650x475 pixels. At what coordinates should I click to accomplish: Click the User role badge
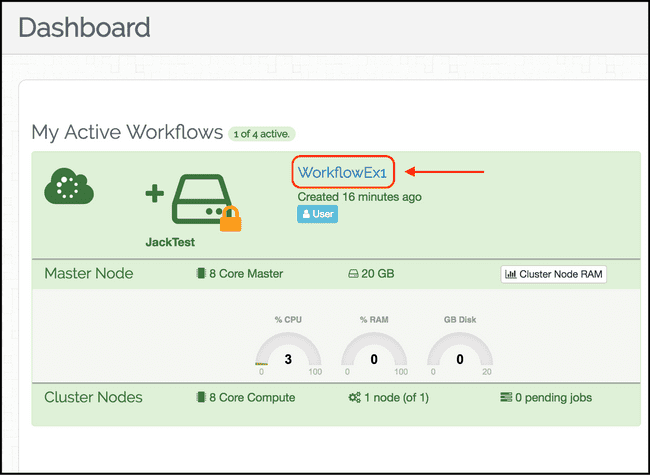coord(317,214)
